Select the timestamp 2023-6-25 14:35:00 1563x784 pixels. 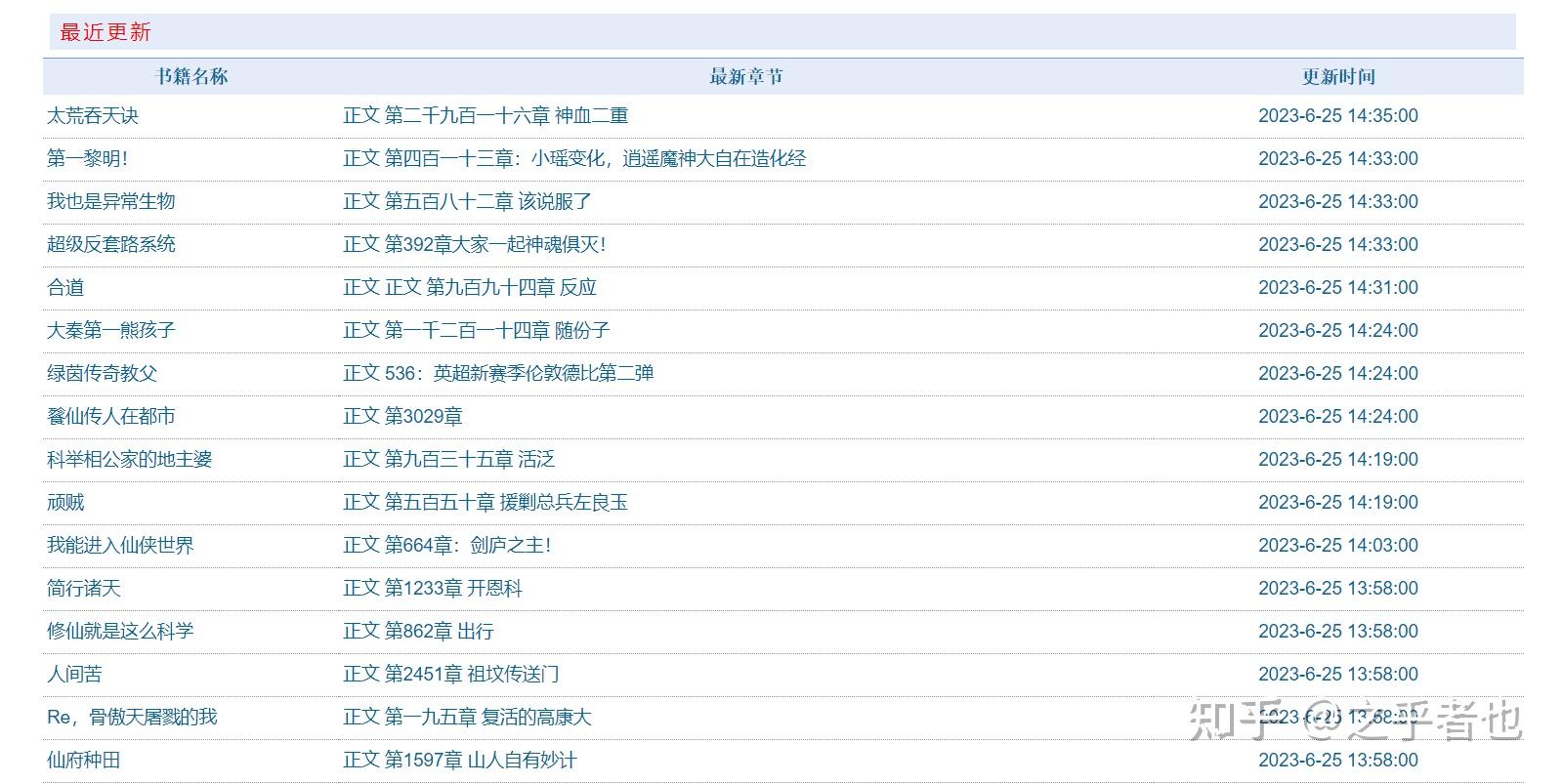click(1338, 115)
